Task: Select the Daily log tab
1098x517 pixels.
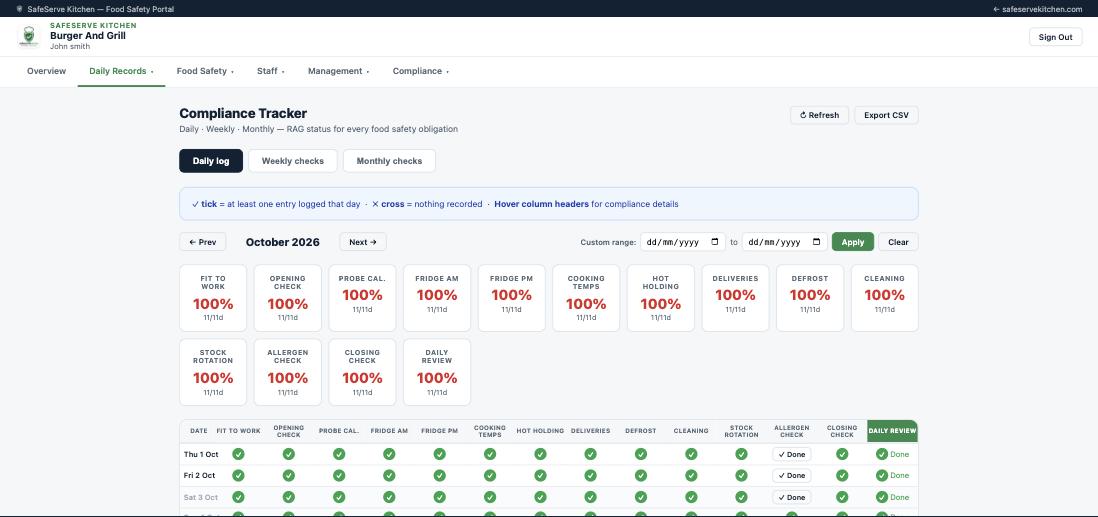Action: [x=211, y=160]
